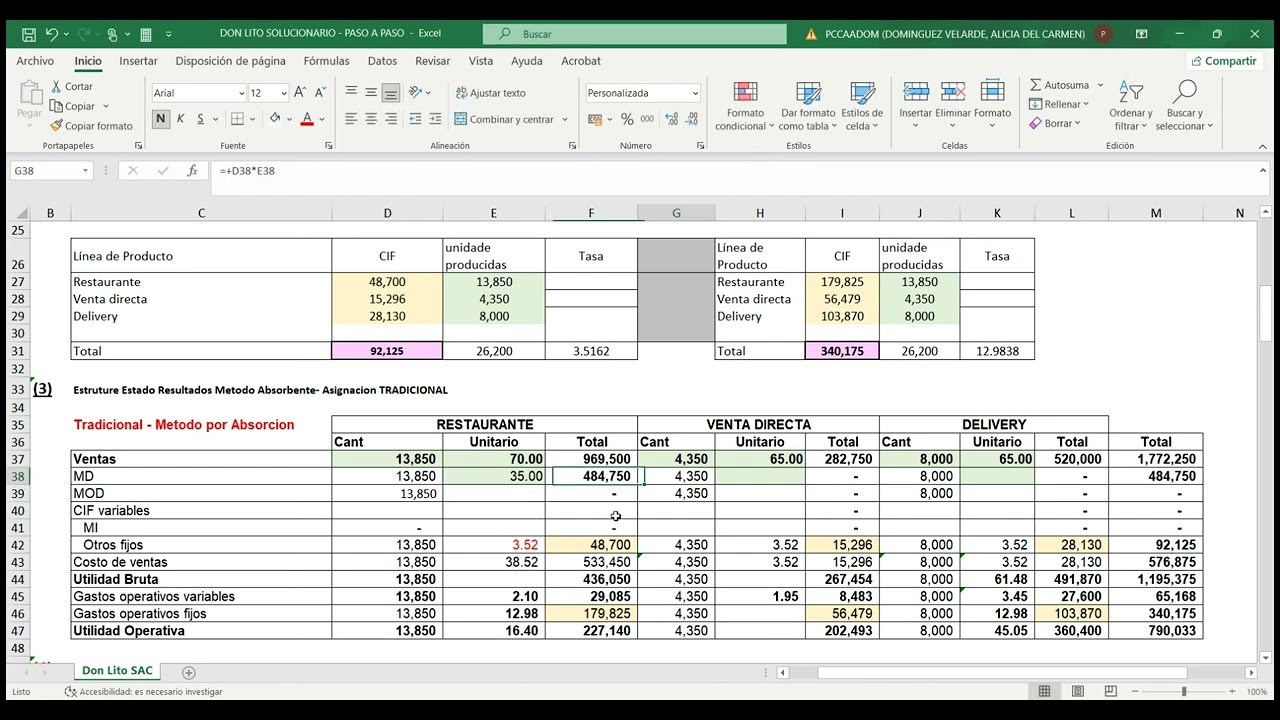Center align text horizontally icon

(x=371, y=119)
